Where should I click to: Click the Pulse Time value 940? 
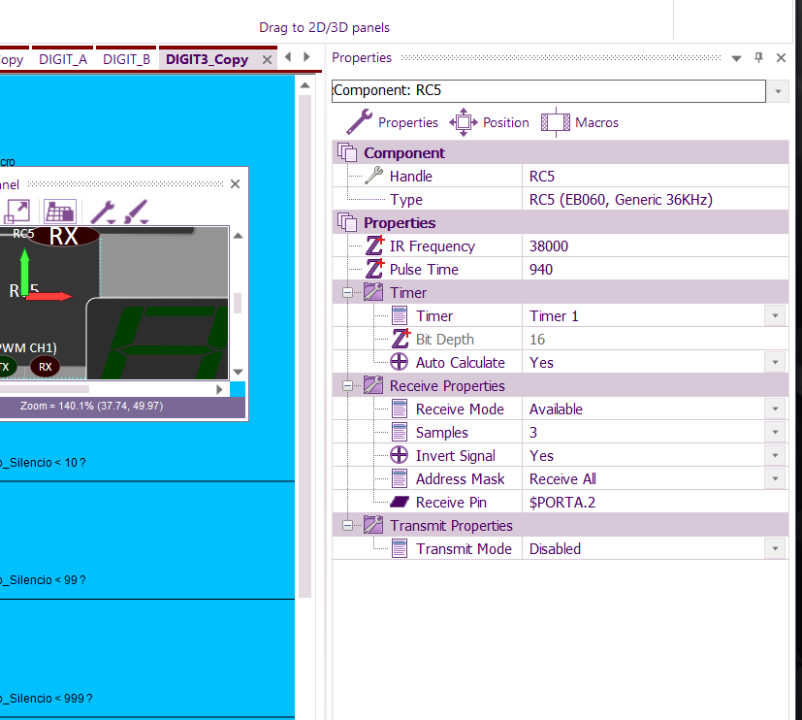click(541, 269)
